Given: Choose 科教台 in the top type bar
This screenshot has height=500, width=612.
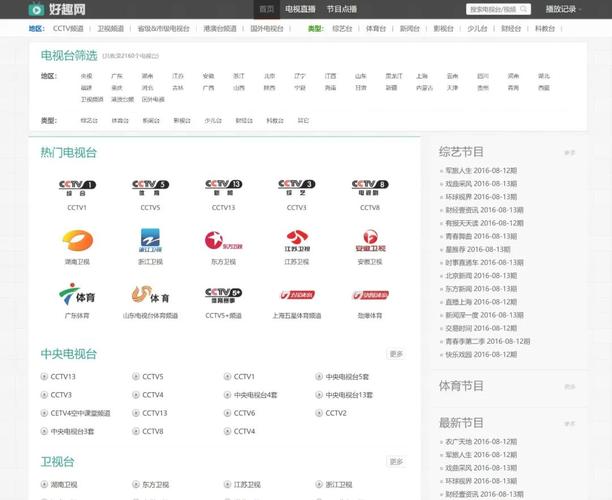Looking at the screenshot, I should coord(545,28).
